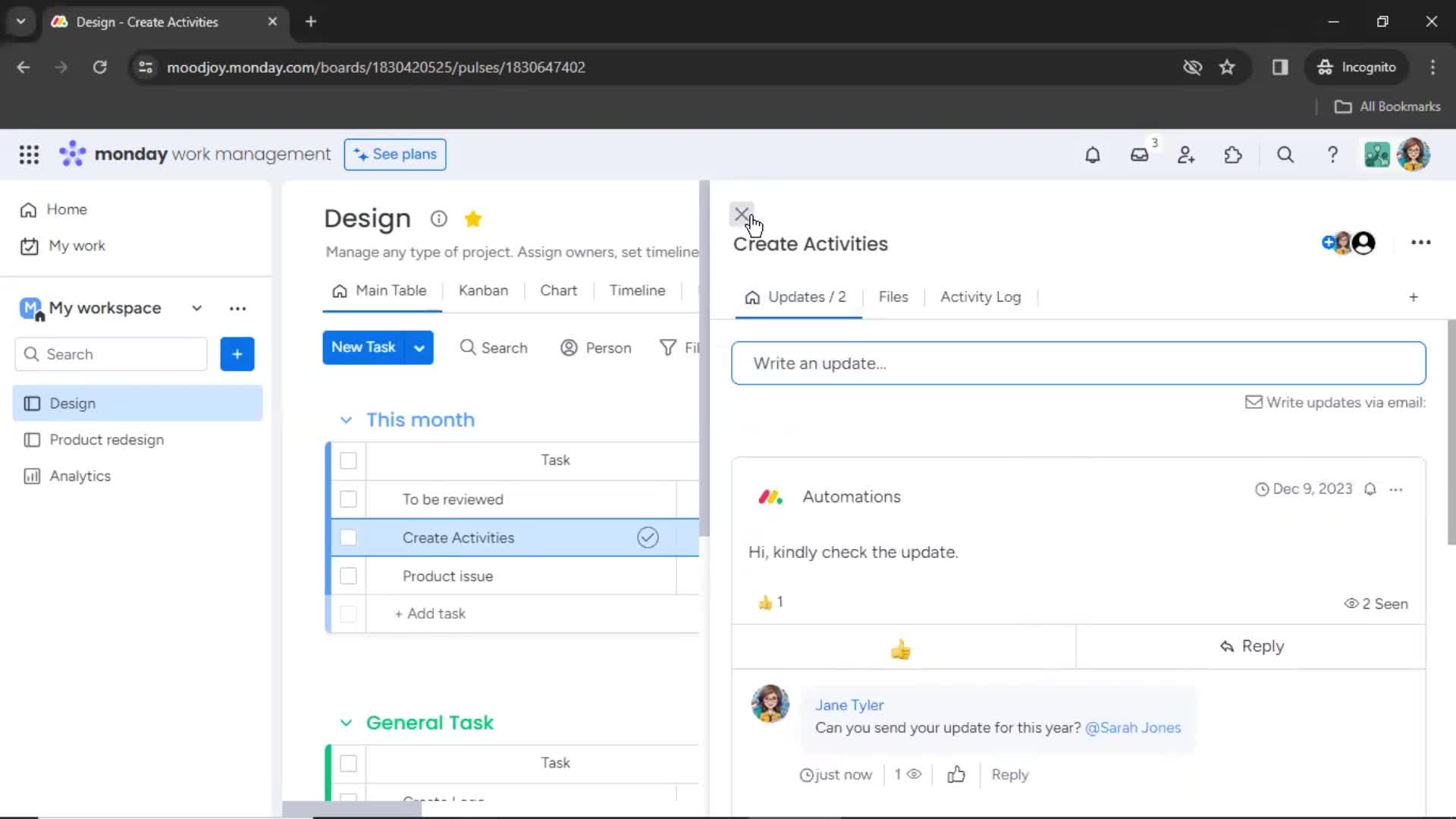The image size is (1456, 819).
Task: Click the search magnifier icon
Action: (1285, 155)
